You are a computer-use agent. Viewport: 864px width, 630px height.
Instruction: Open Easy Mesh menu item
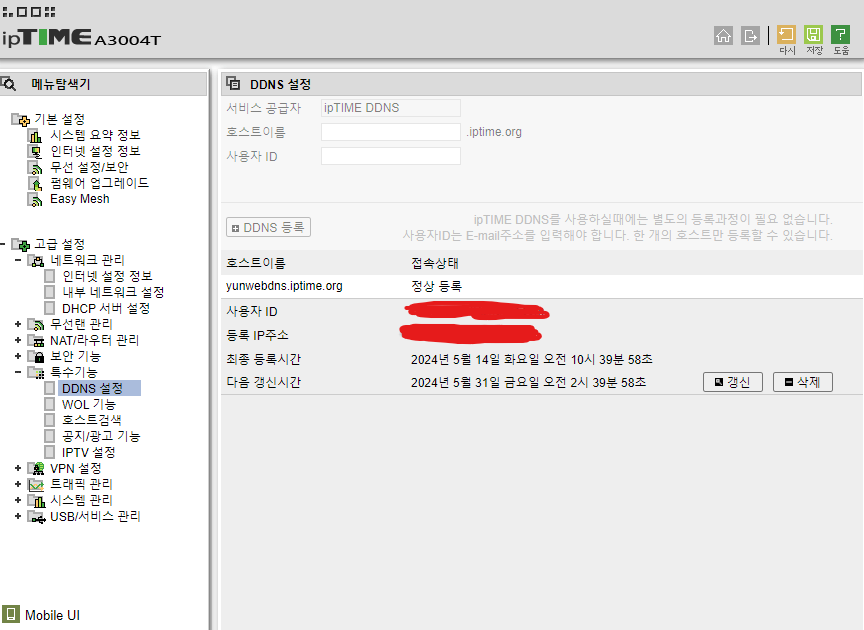pos(79,199)
